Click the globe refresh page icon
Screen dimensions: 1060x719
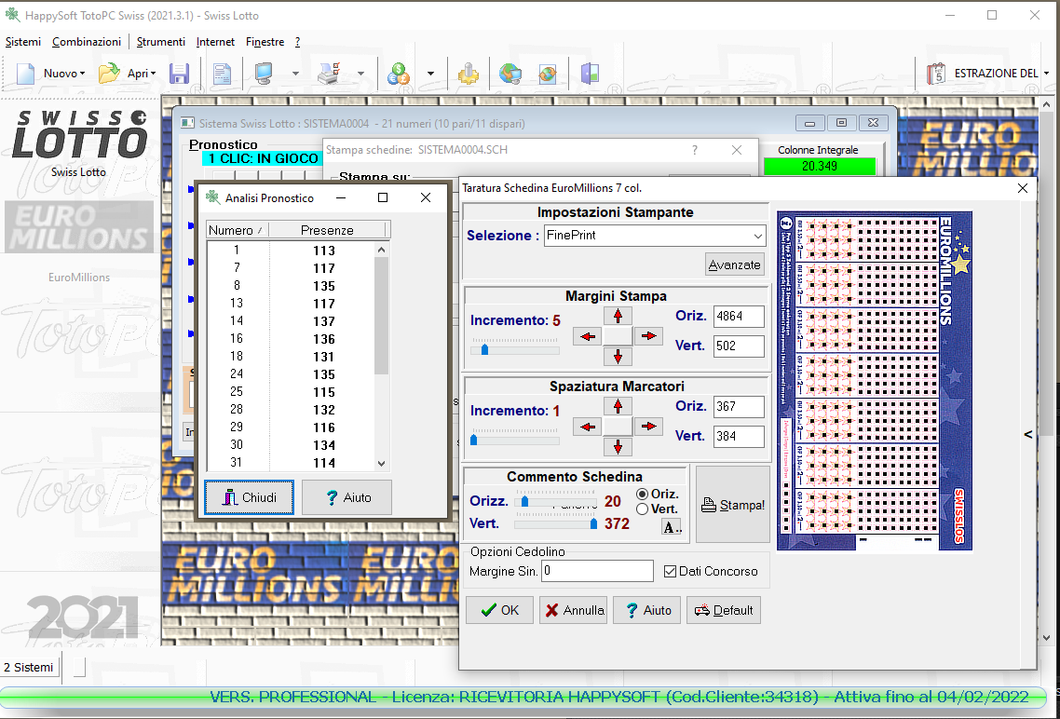click(548, 73)
